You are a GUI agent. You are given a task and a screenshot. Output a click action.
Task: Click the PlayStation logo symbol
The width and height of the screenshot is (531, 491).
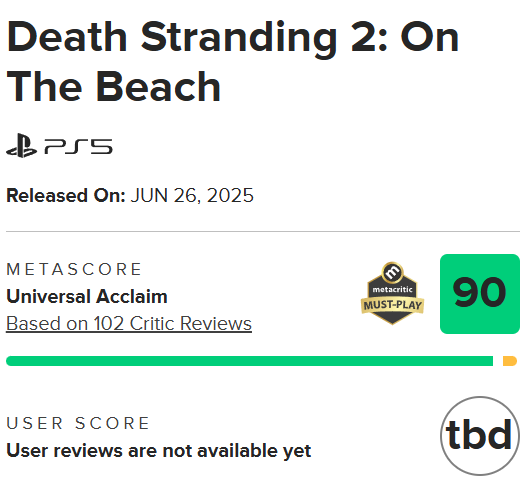tap(22, 146)
